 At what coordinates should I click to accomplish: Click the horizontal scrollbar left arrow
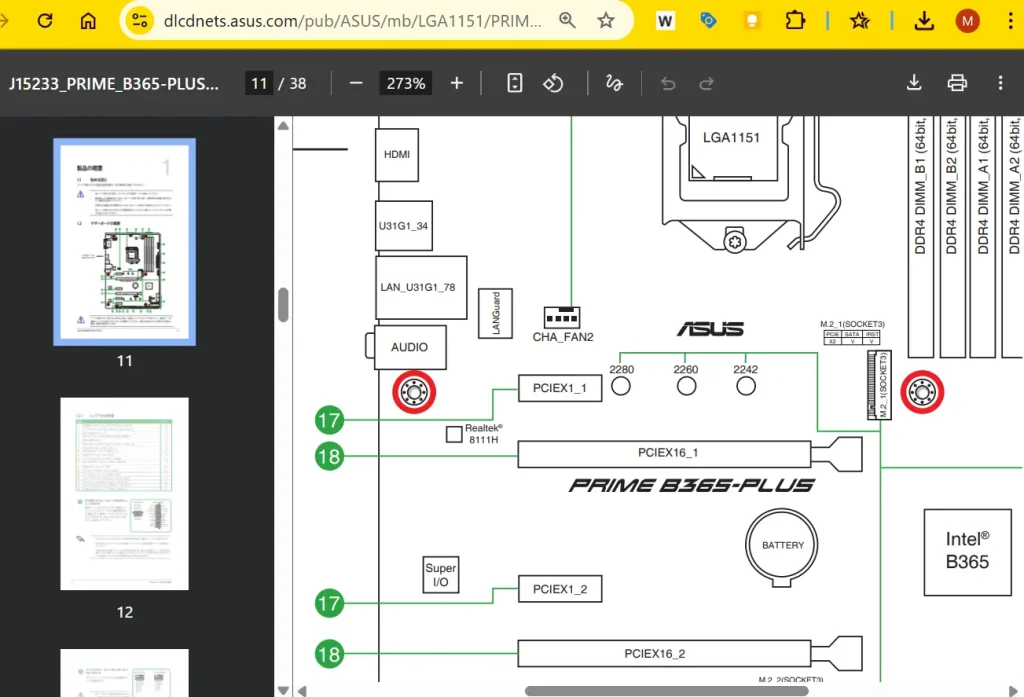(302, 690)
